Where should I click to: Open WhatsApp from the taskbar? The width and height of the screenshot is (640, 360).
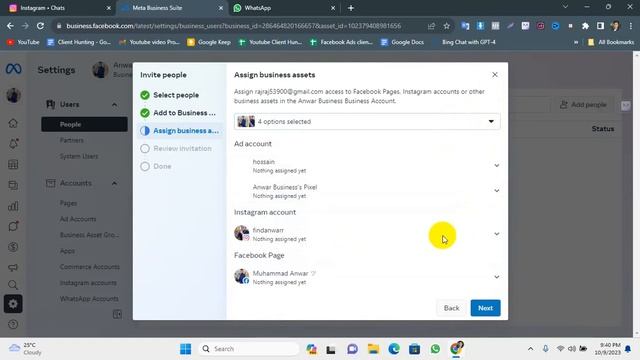435,349
